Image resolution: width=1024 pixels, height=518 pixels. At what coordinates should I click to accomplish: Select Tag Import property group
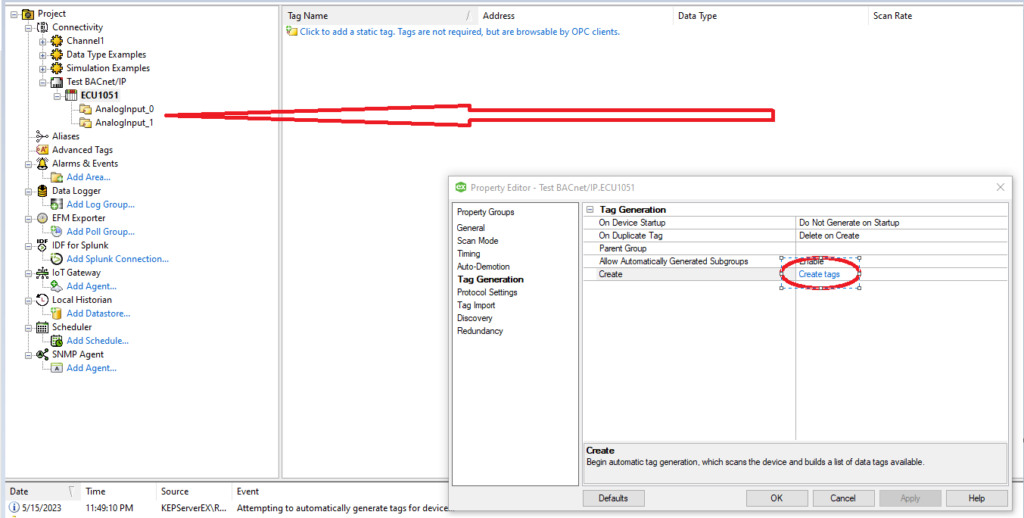pos(476,305)
